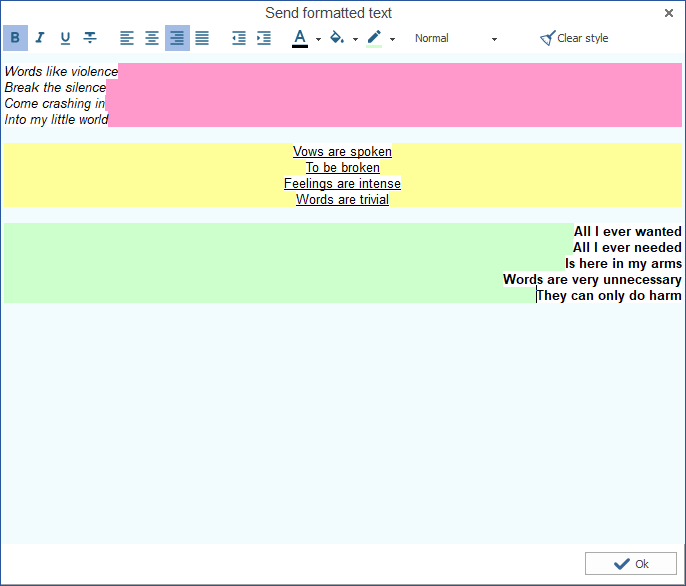Viewport: 686px width, 586px height.
Task: Apply highlighter pen color
Action: [x=374, y=38]
